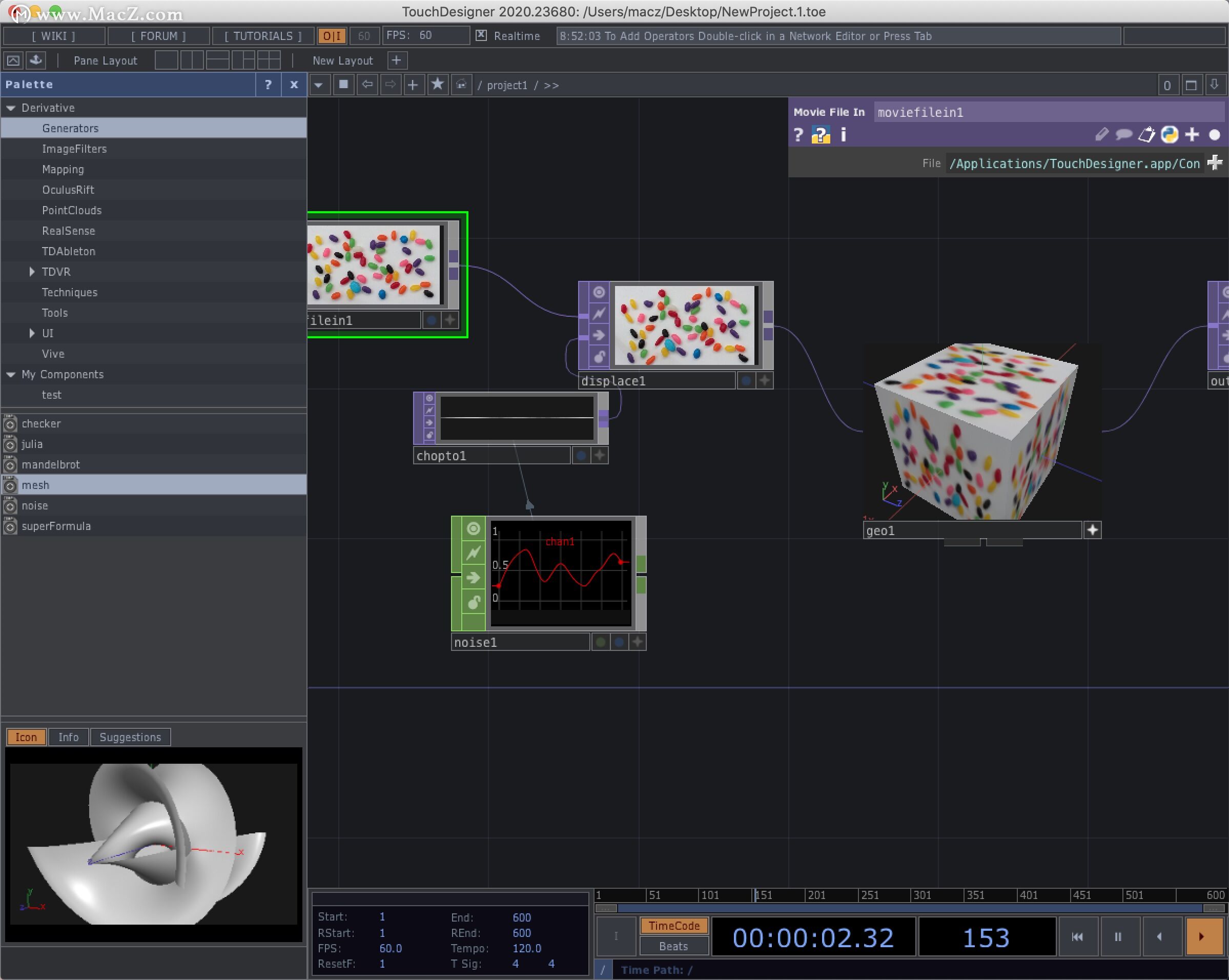Switch to the Info tab
The image size is (1229, 980).
point(68,737)
